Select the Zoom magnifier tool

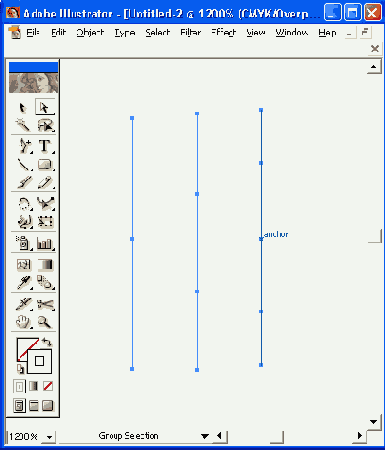point(45,322)
